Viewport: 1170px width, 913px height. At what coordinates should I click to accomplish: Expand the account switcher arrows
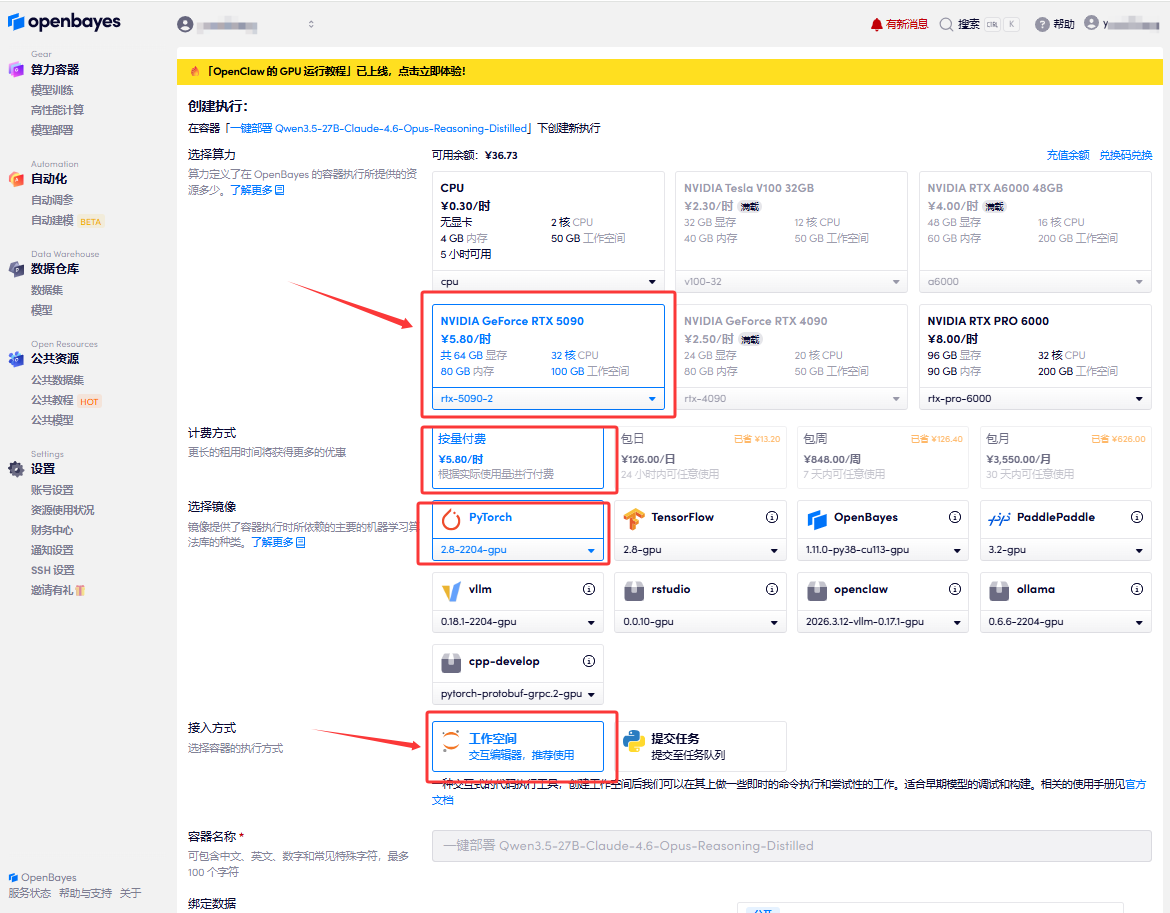click(311, 25)
